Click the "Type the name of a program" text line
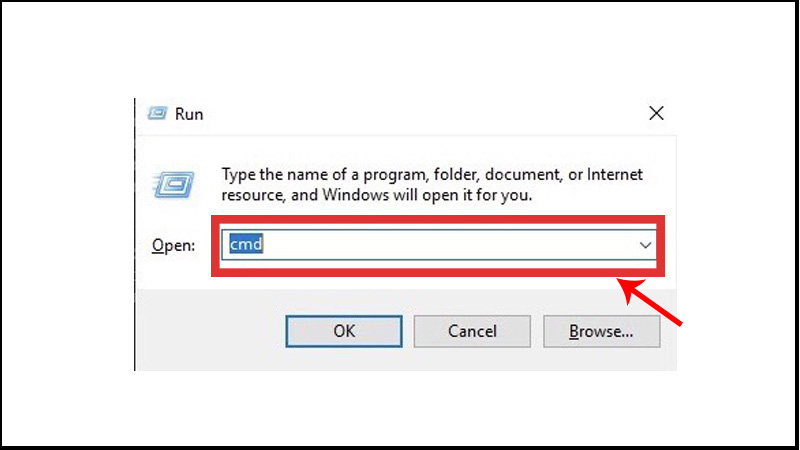 (x=432, y=174)
